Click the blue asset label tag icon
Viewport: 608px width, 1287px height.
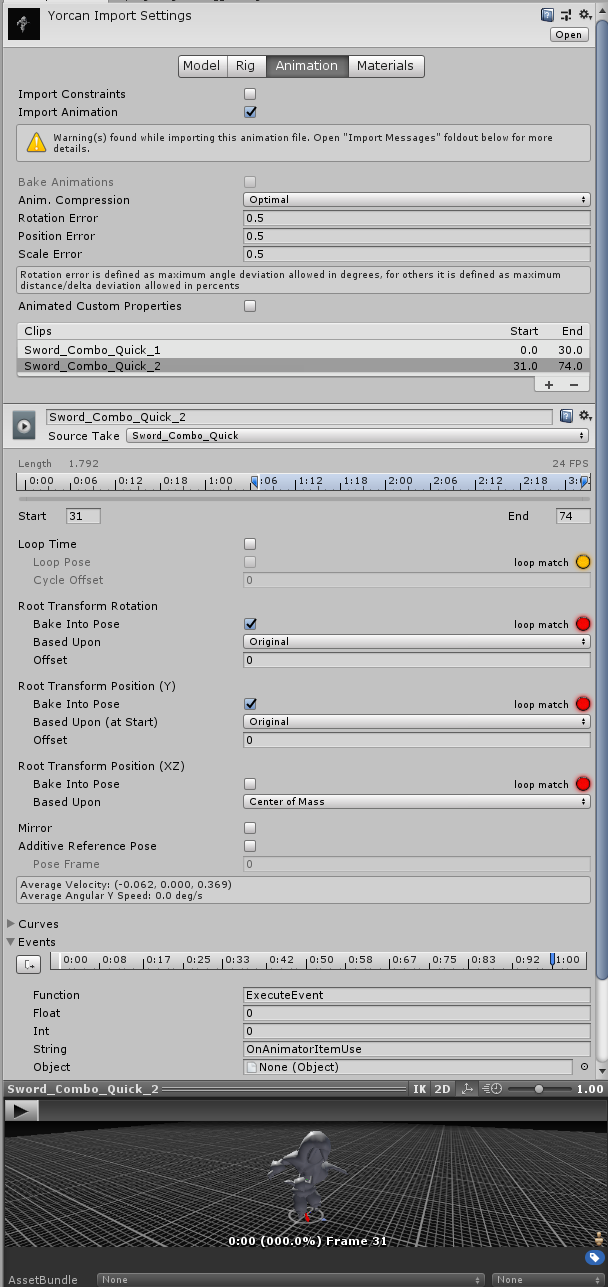594,1257
